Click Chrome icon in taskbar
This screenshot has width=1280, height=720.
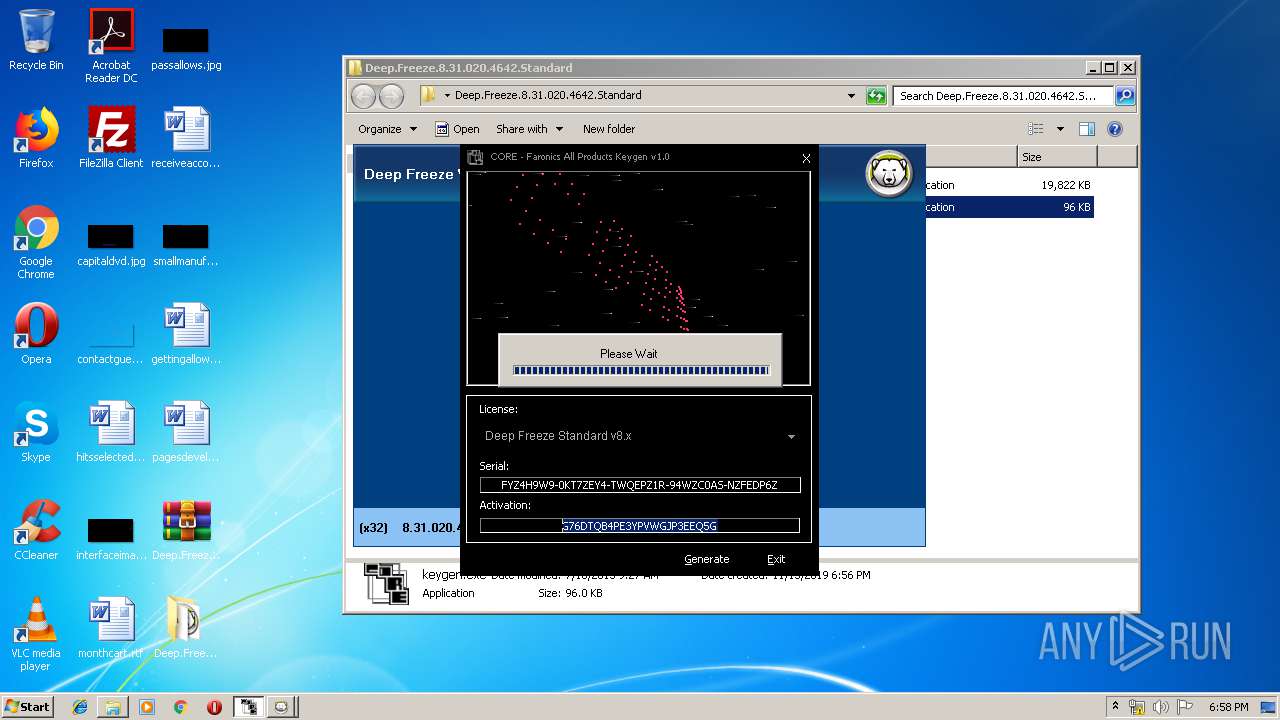coord(180,707)
